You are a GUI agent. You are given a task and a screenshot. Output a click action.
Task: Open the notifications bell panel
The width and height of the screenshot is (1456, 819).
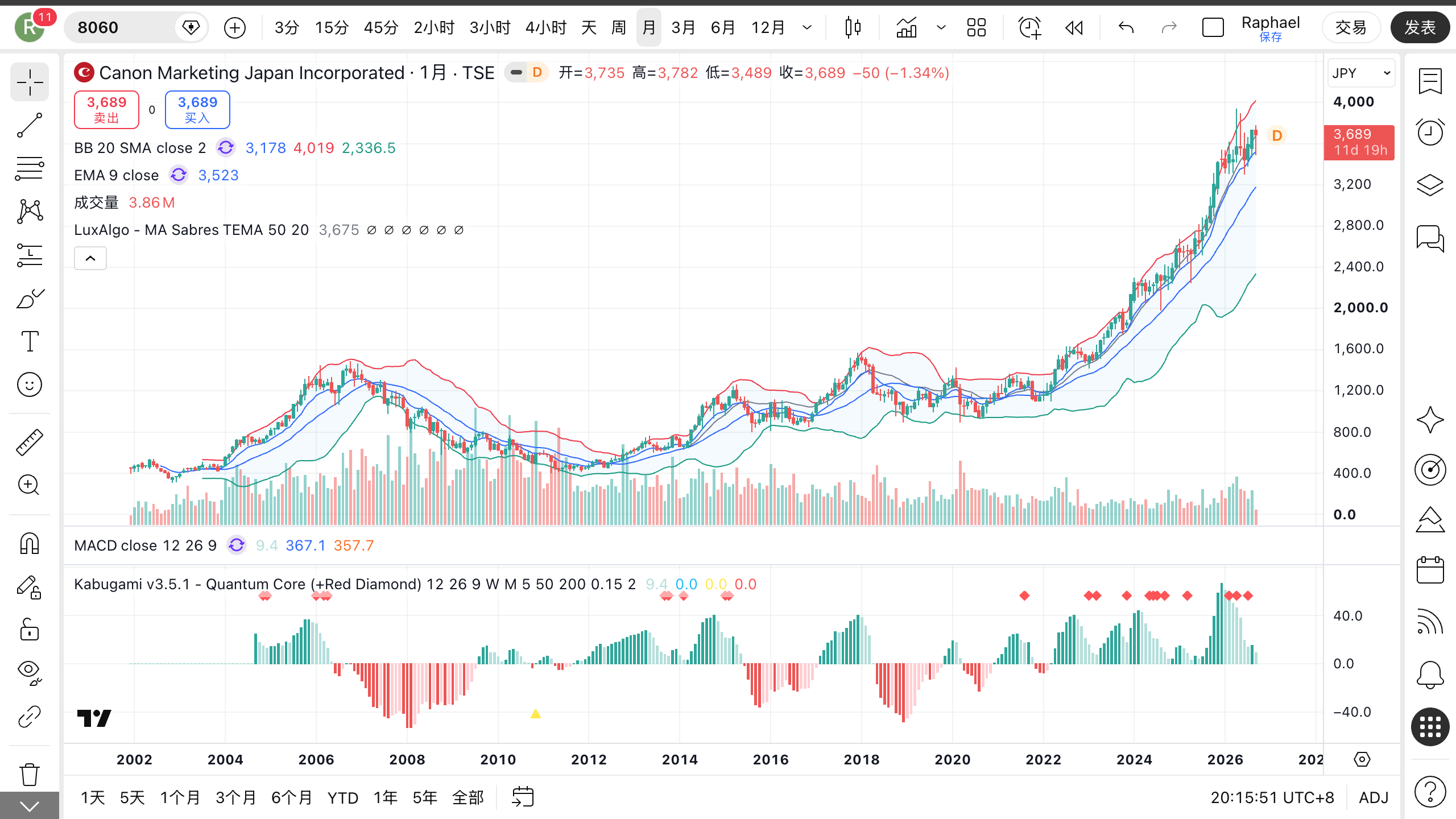[1430, 675]
